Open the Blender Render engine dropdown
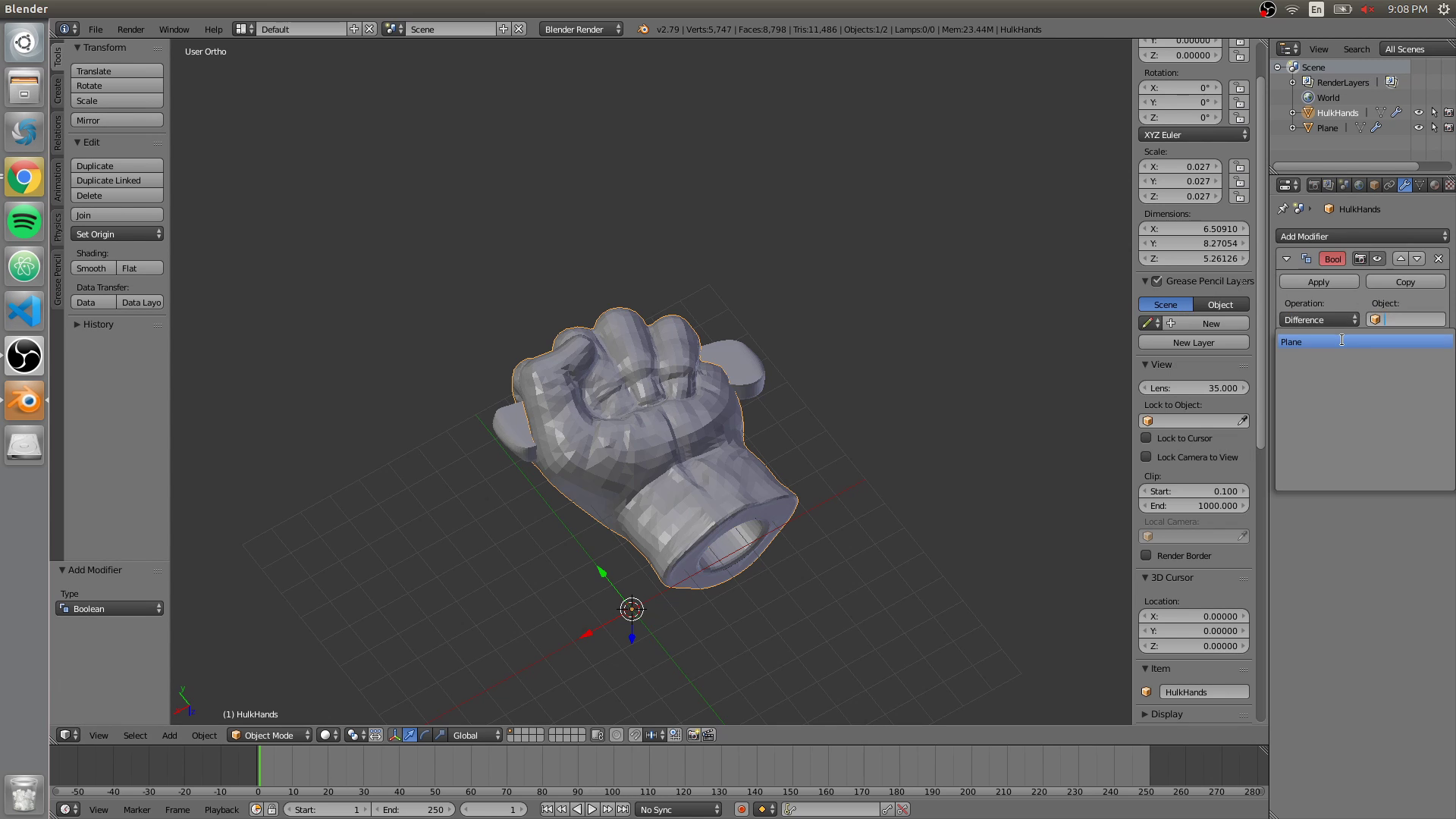 pyautogui.click(x=582, y=29)
